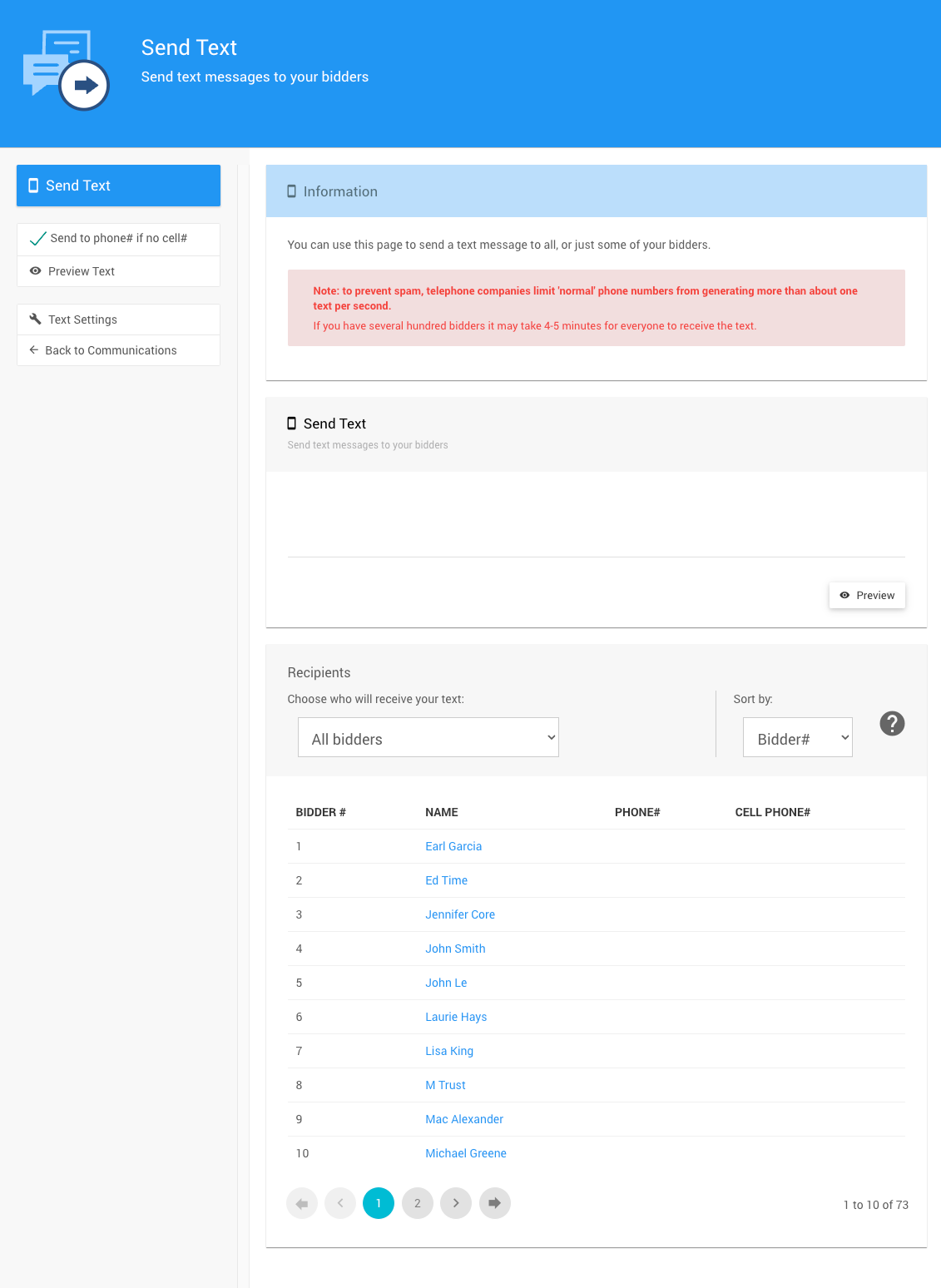Screen dimensions: 941x1288
Task: Click the Text Settings wrench icon
Action: [36, 320]
